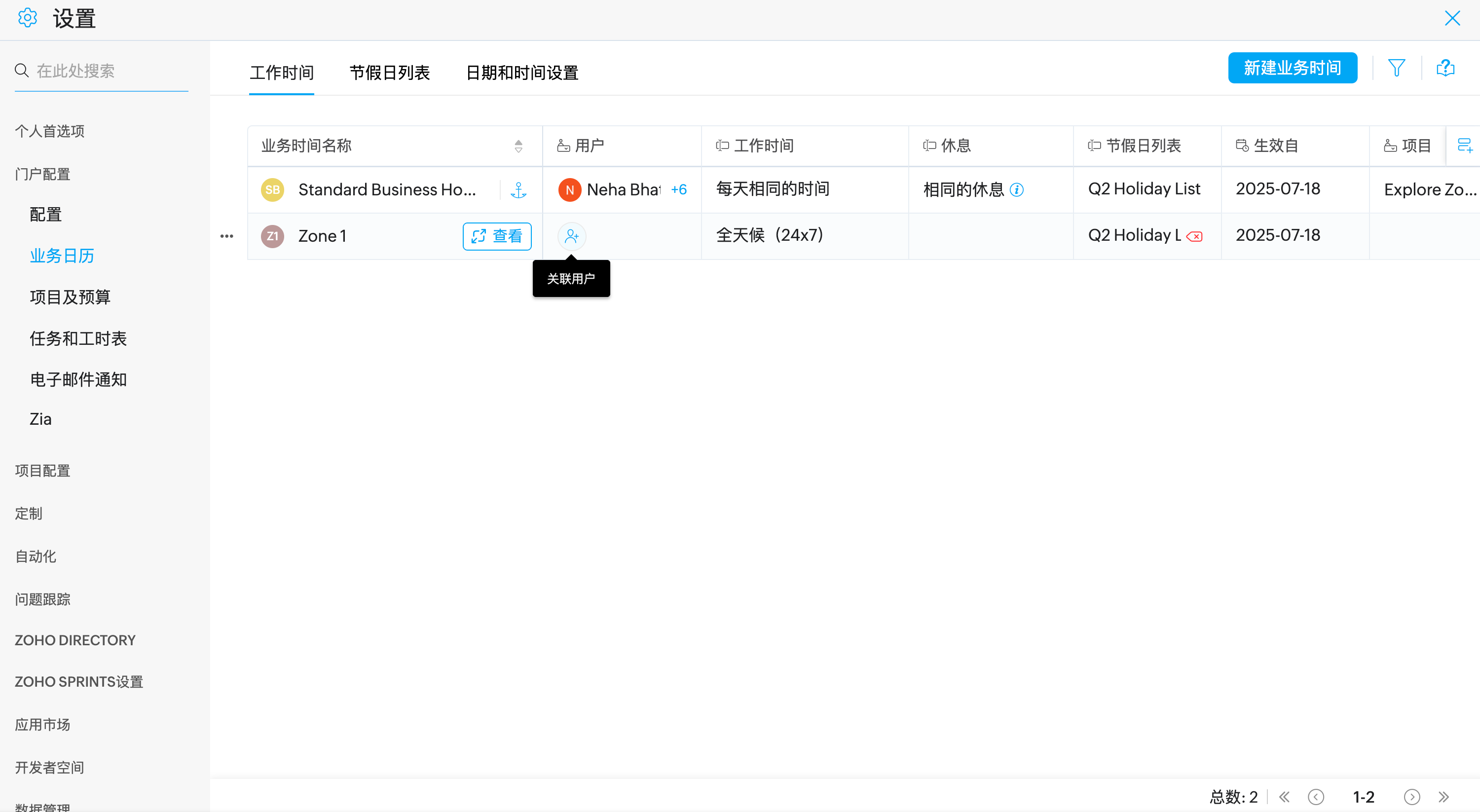
Task: Expand the +6 additional users list
Action: tap(678, 189)
